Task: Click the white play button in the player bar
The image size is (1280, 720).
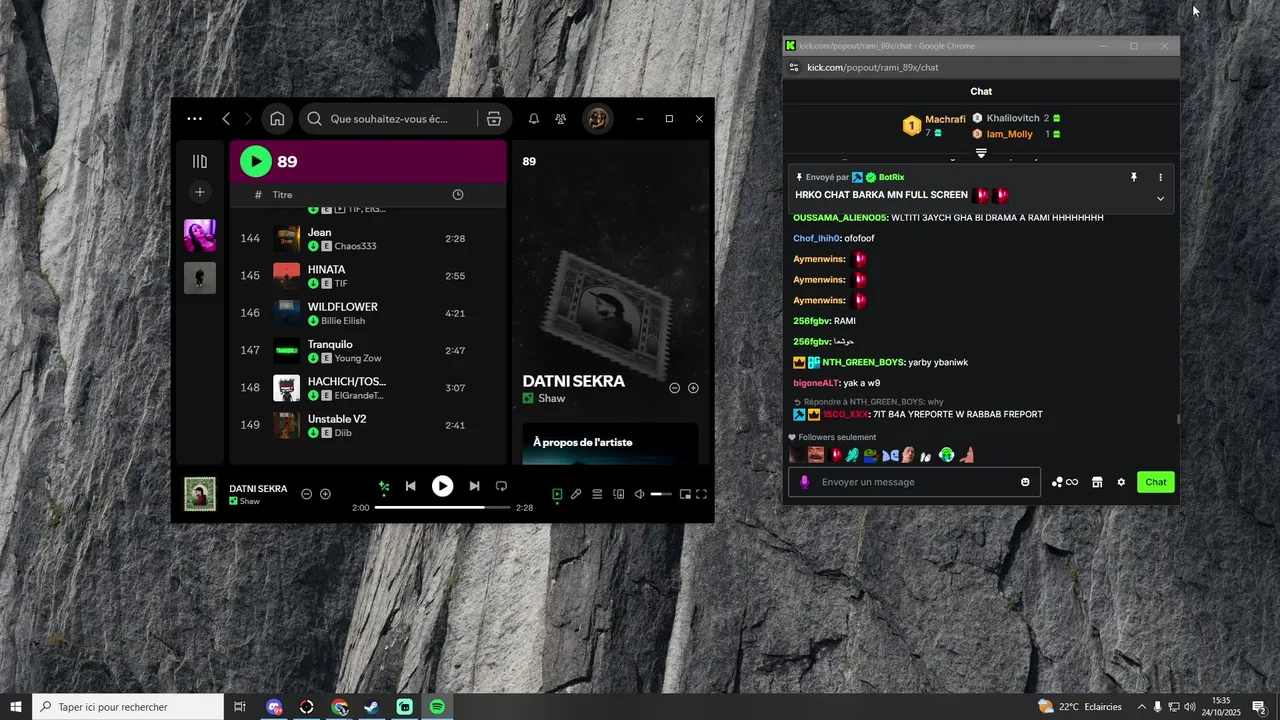Action: coord(442,486)
